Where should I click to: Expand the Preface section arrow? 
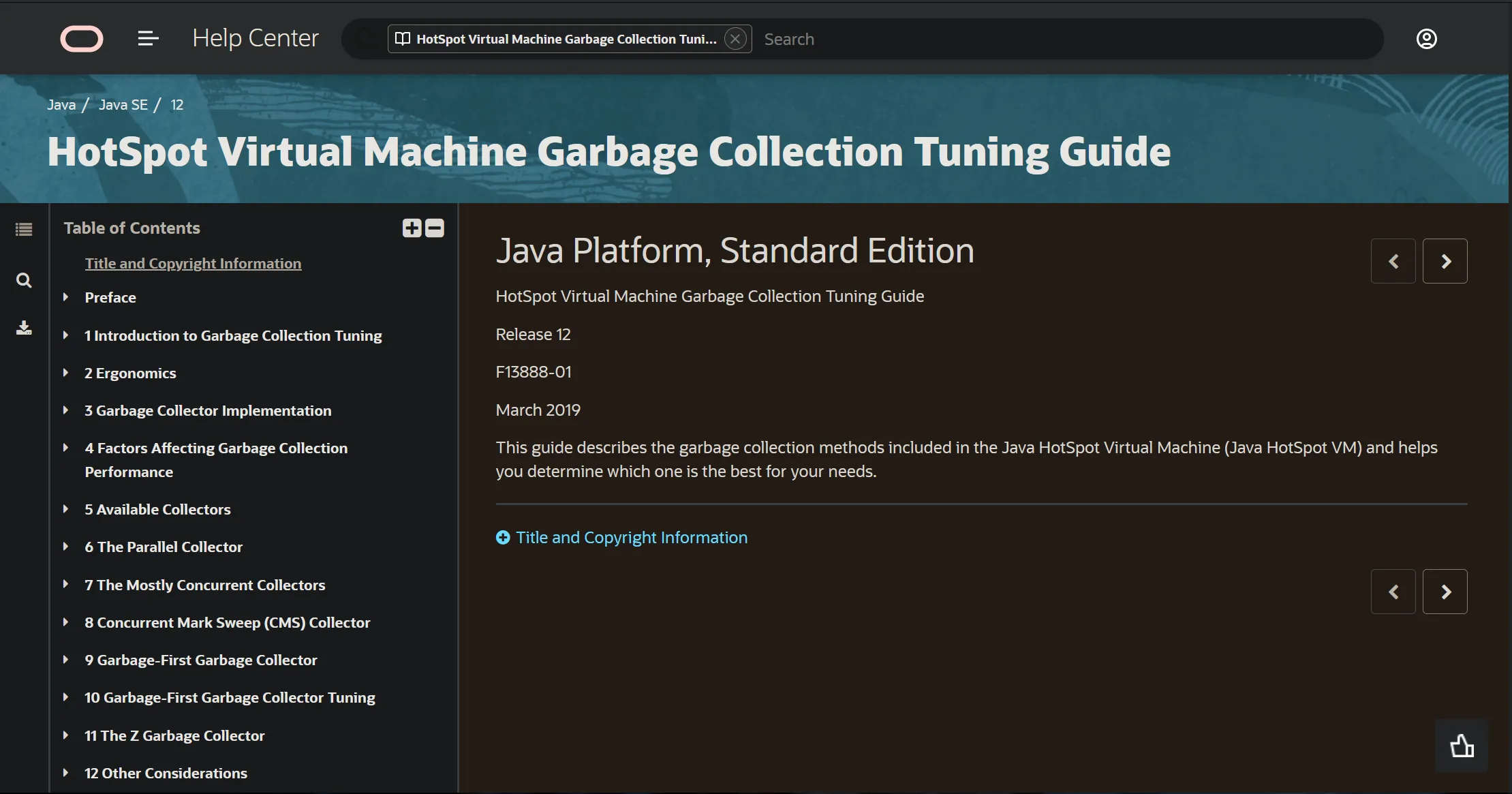click(65, 297)
